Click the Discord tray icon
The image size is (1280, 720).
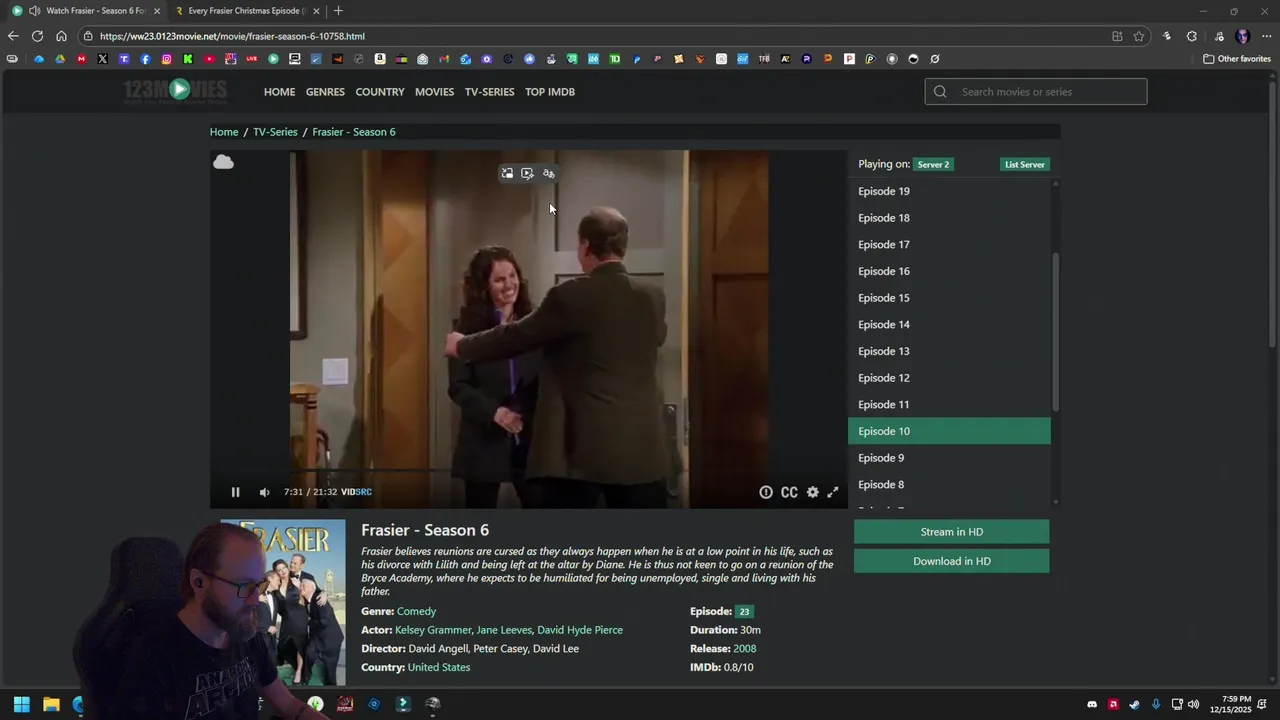(1092, 704)
